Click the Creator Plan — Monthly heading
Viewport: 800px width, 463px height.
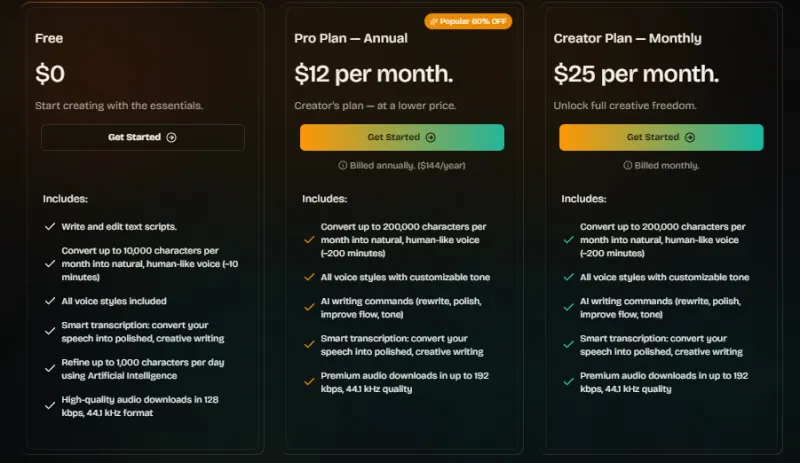627,38
